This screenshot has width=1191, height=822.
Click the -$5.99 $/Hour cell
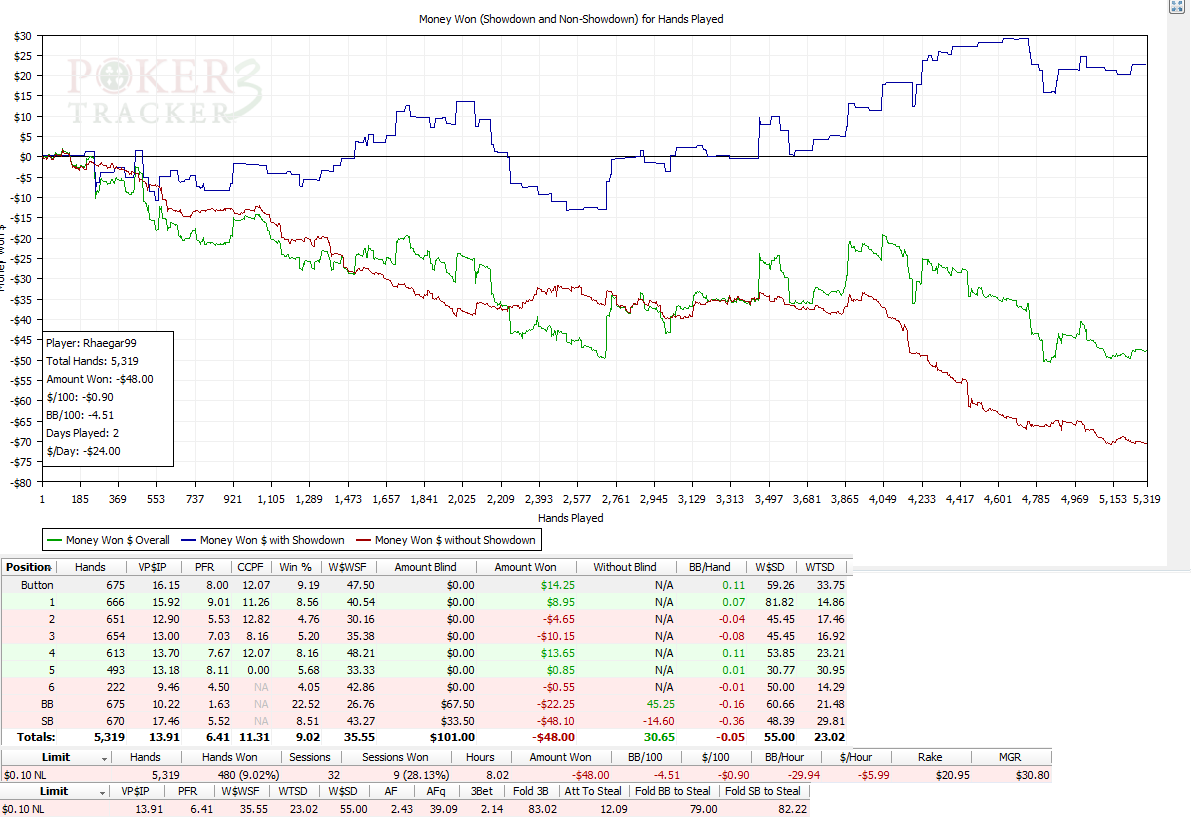click(873, 775)
